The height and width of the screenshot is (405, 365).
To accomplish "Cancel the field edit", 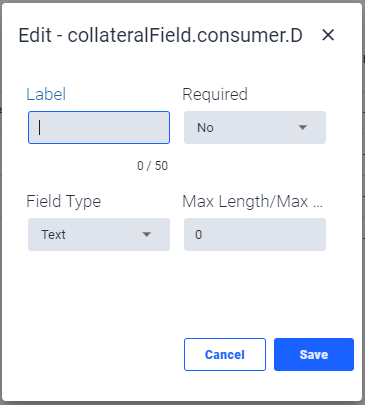I will (225, 354).
